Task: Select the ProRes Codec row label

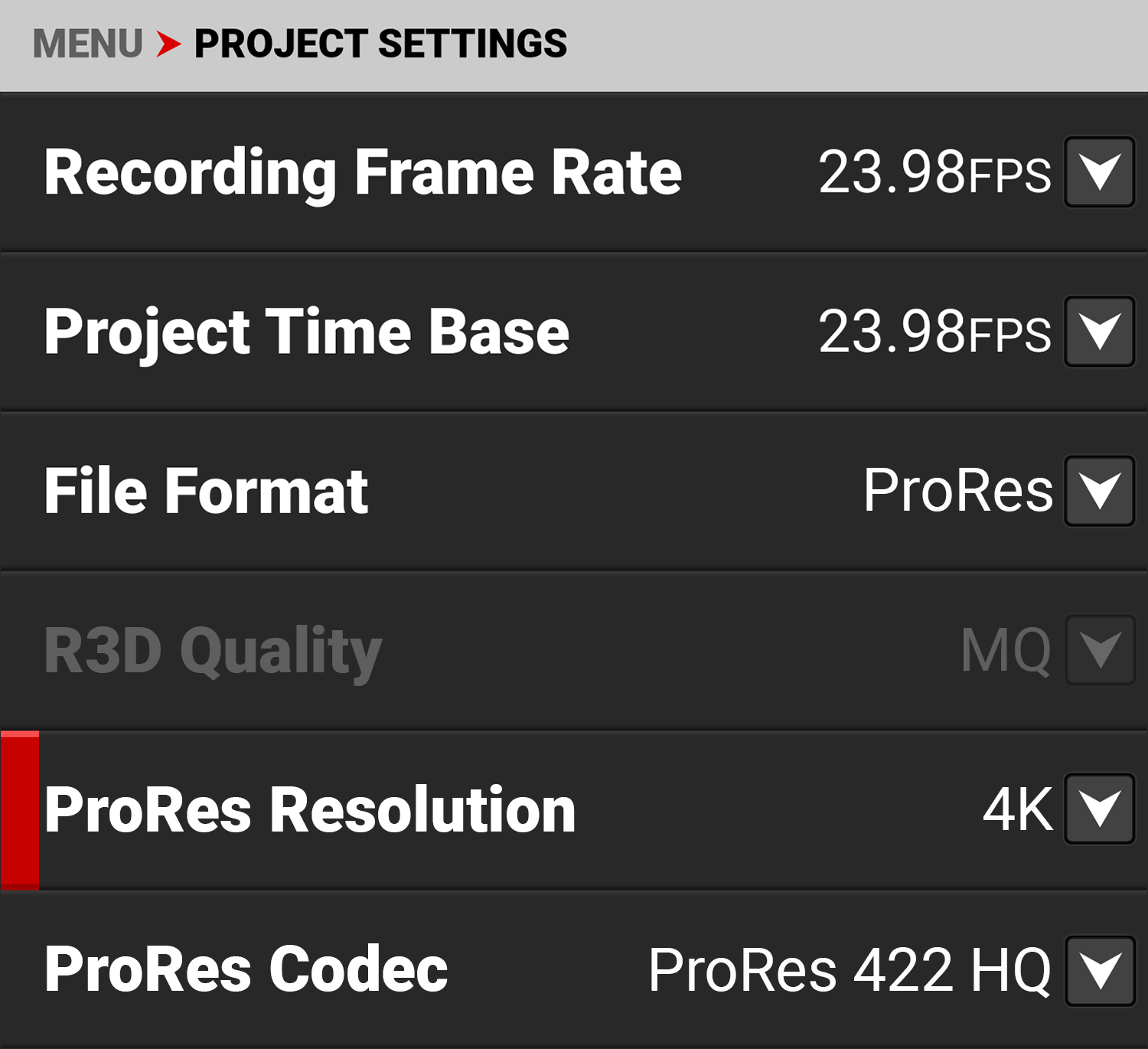Action: [x=246, y=969]
